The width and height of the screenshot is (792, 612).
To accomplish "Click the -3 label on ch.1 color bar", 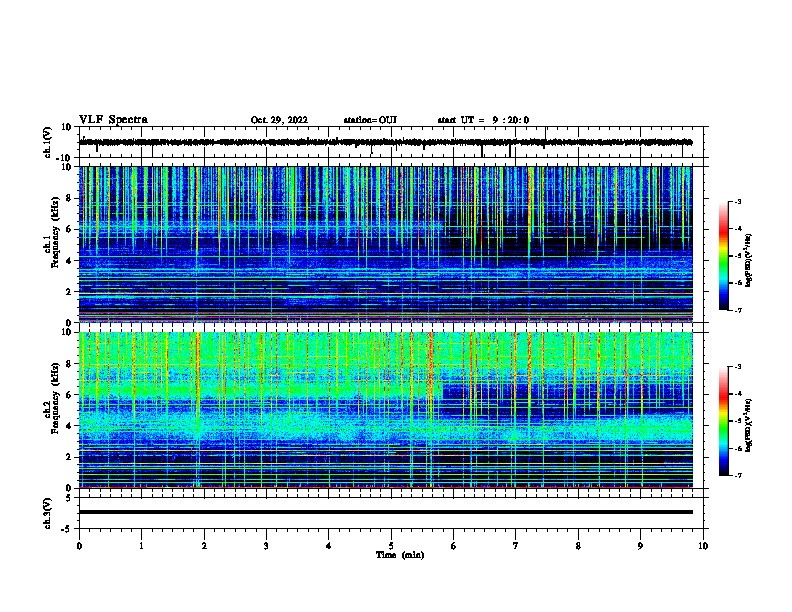I will [737, 201].
